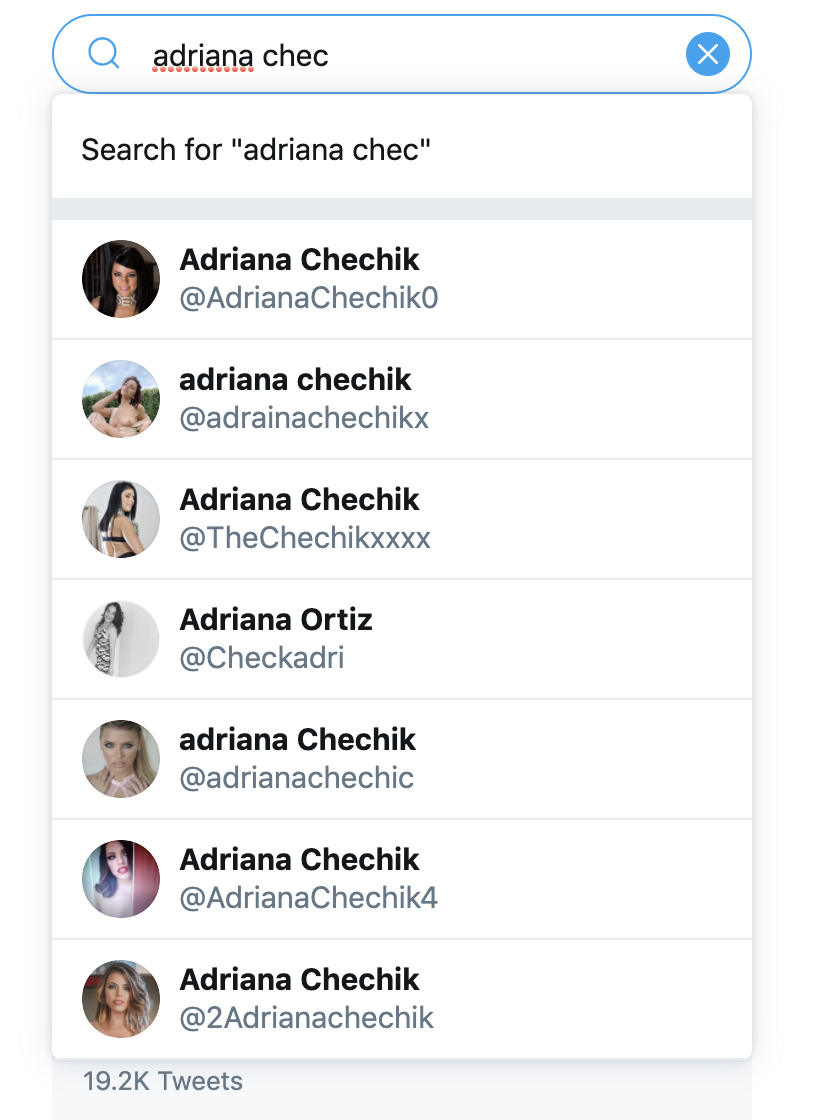Viewport: 816px width, 1120px height.
Task: Open the Adriana Ortiz avatar
Action: 121,639
